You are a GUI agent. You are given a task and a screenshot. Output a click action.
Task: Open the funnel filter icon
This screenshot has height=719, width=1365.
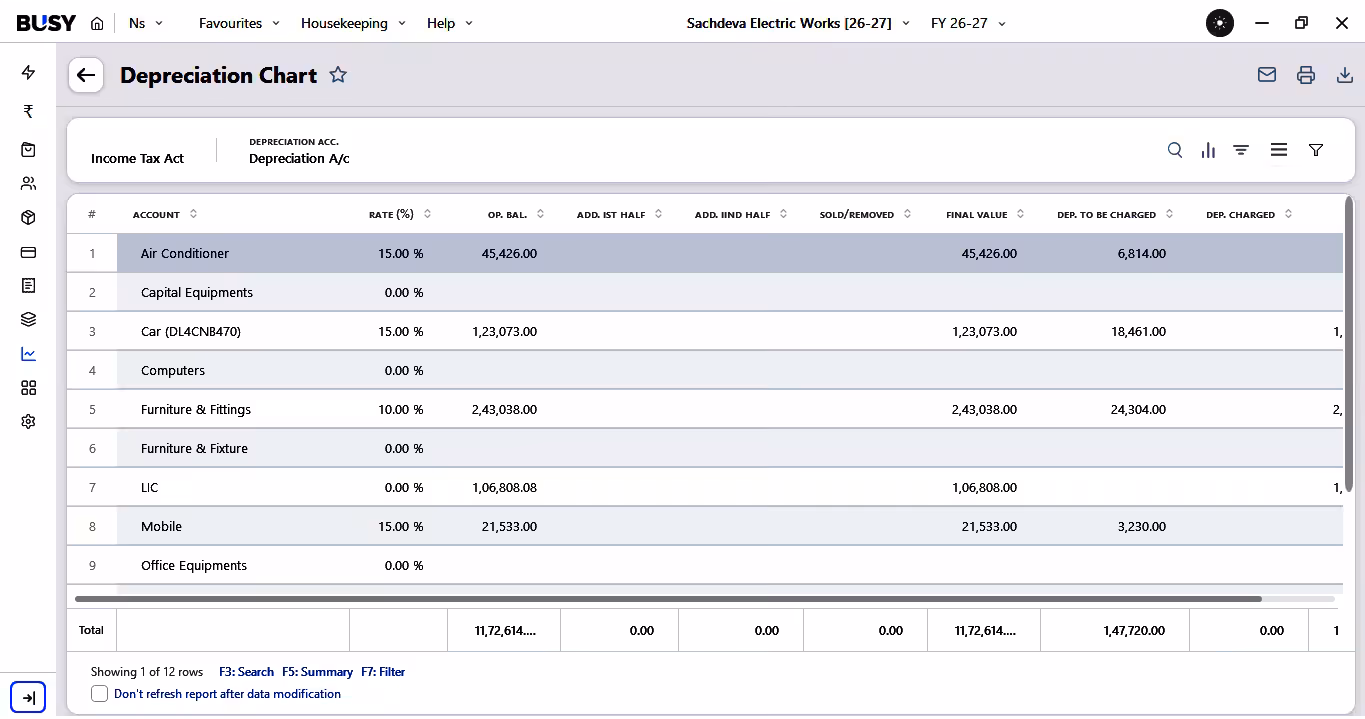(1316, 150)
